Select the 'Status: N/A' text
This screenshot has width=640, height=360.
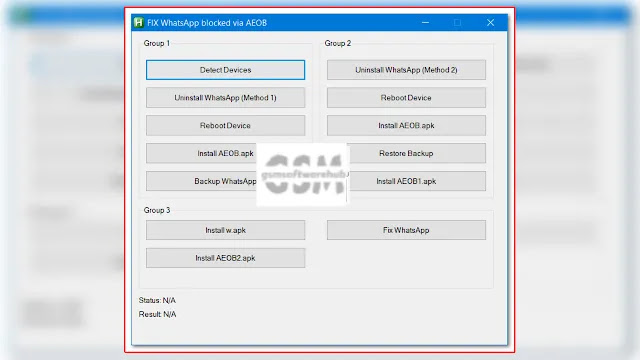point(157,300)
